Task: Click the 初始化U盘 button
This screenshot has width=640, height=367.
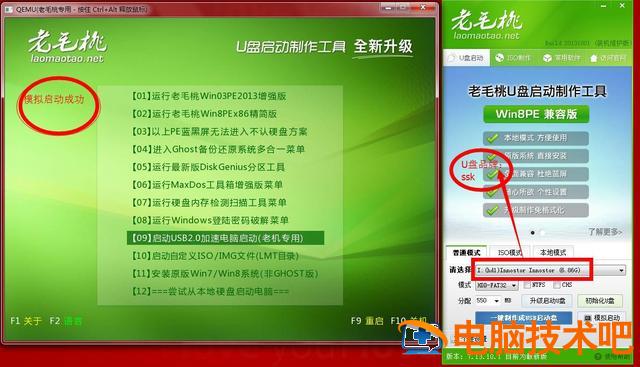Action: click(x=600, y=301)
